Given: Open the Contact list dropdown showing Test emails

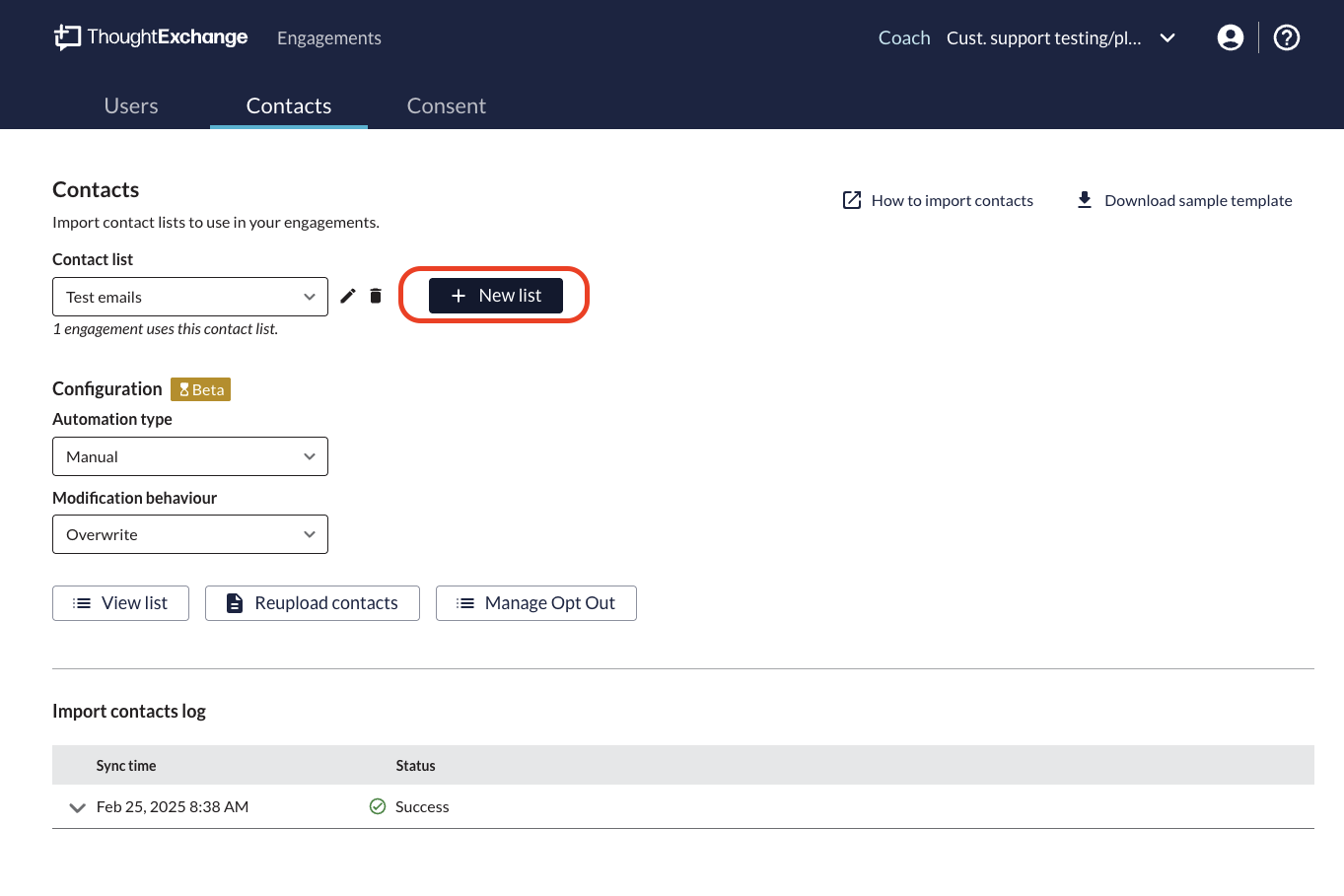Looking at the screenshot, I should point(190,297).
